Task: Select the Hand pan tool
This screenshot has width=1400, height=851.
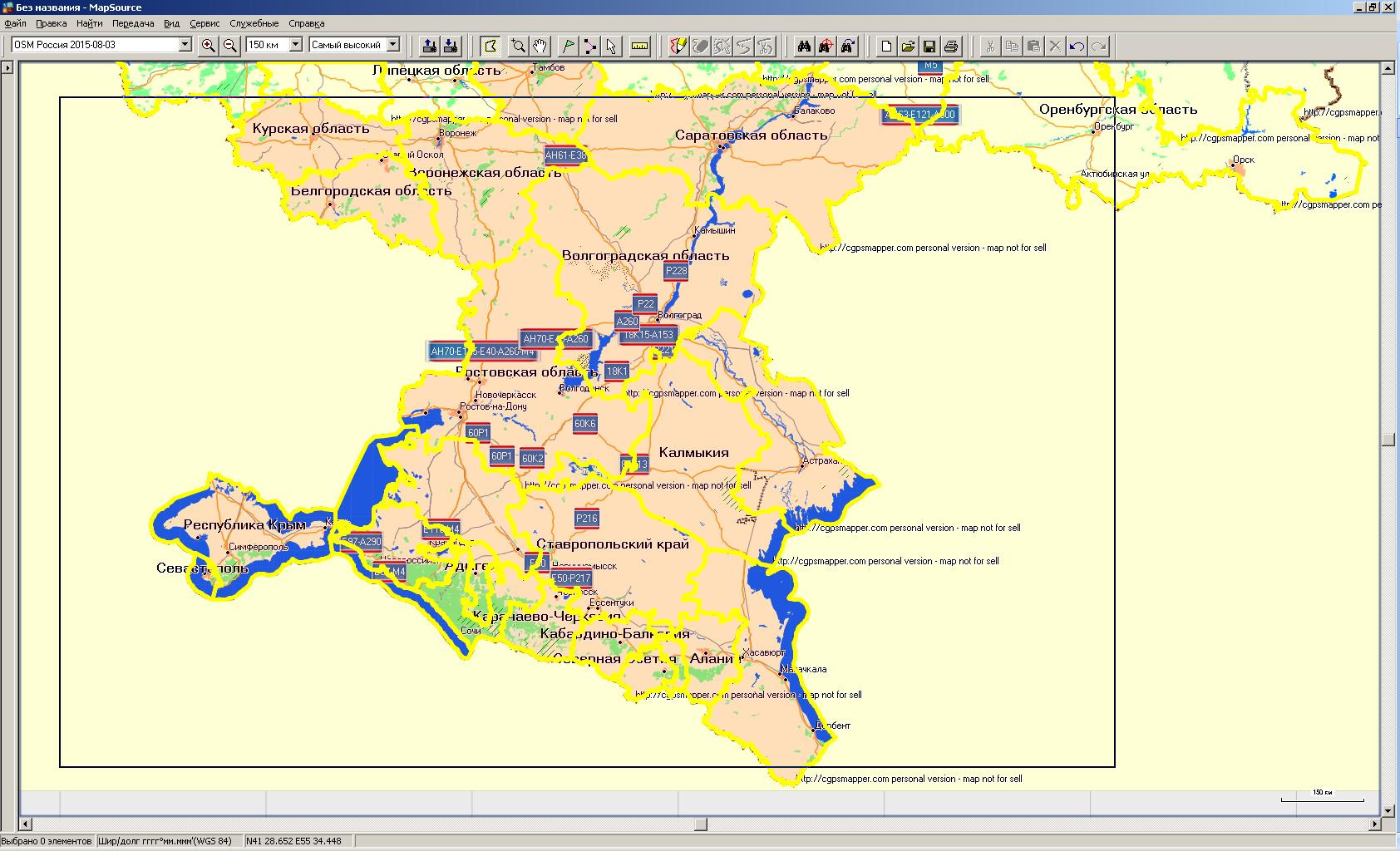Action: coord(540,46)
